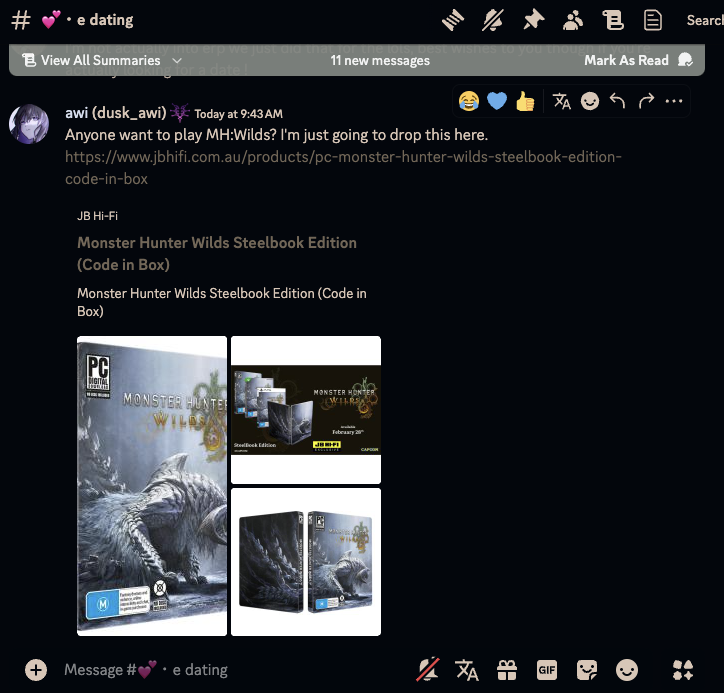Click the Anyone want to play MH:Wilds message text
Image resolution: width=724 pixels, height=693 pixels.
coord(276,135)
